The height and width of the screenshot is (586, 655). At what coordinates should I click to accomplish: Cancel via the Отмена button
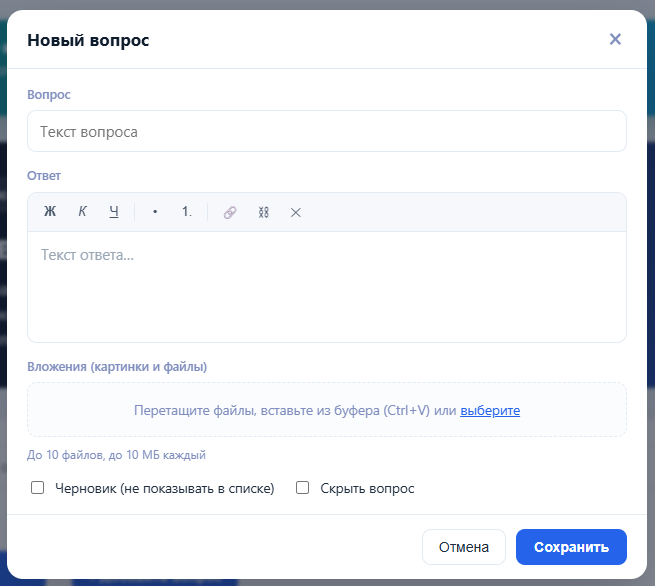464,547
